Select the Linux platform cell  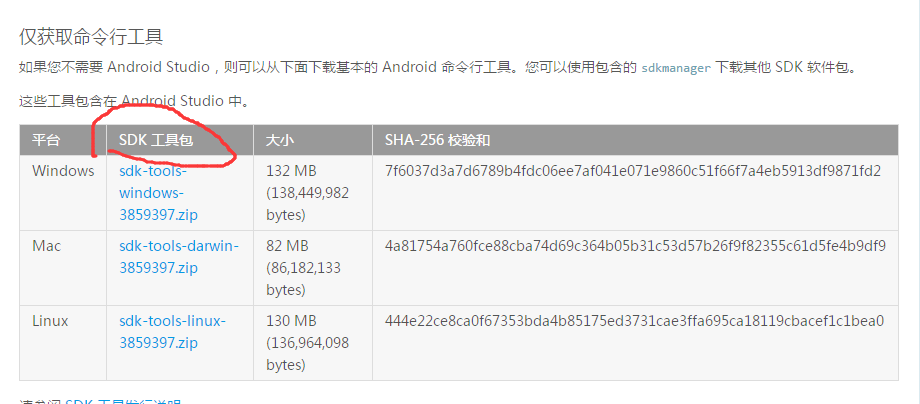pos(50,321)
